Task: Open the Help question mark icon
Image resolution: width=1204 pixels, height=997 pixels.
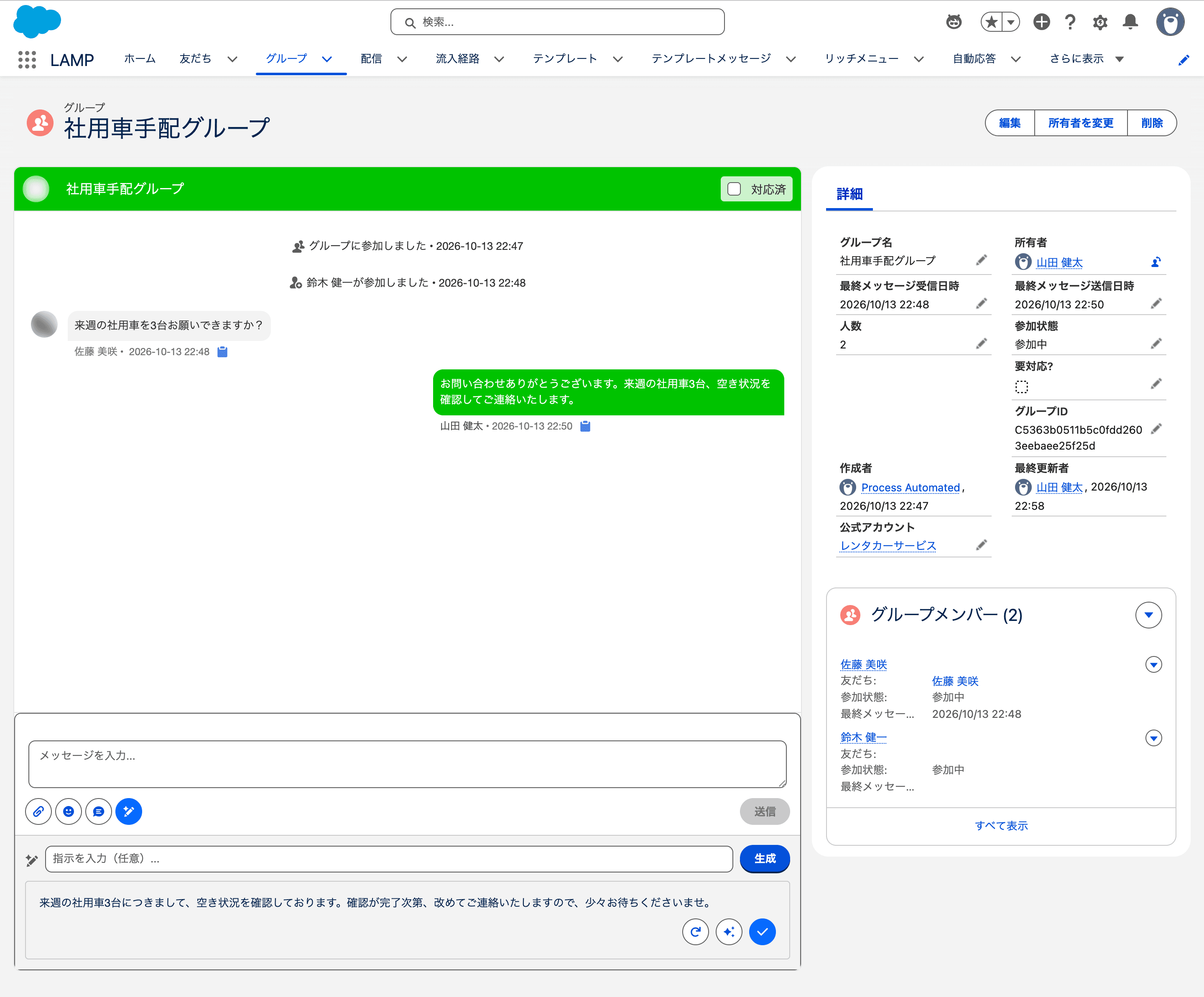Action: (x=1070, y=22)
